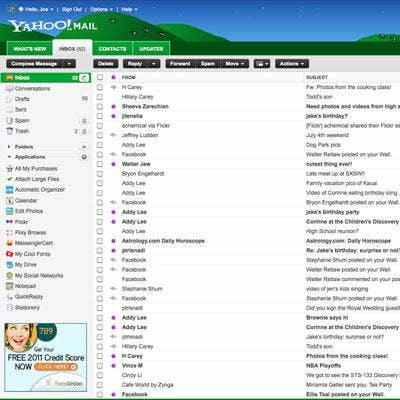Tick the checkbox for Sheeva Zarechian's email
The width and height of the screenshot is (400, 400).
pyautogui.click(x=100, y=106)
